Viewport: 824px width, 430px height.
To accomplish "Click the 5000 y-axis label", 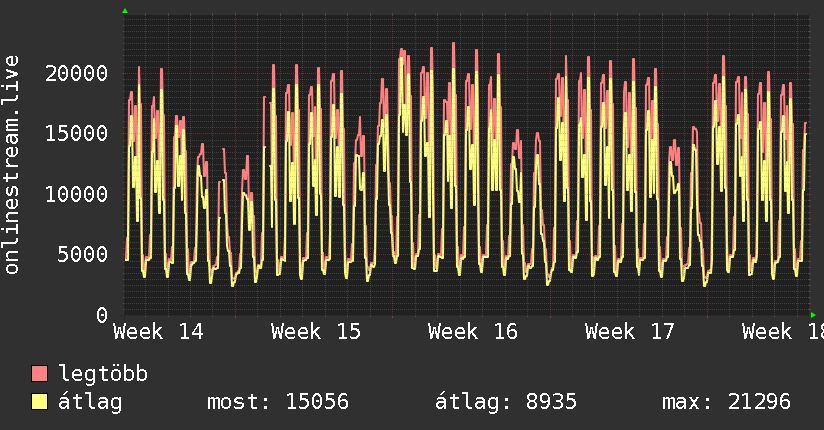I will pos(83,254).
